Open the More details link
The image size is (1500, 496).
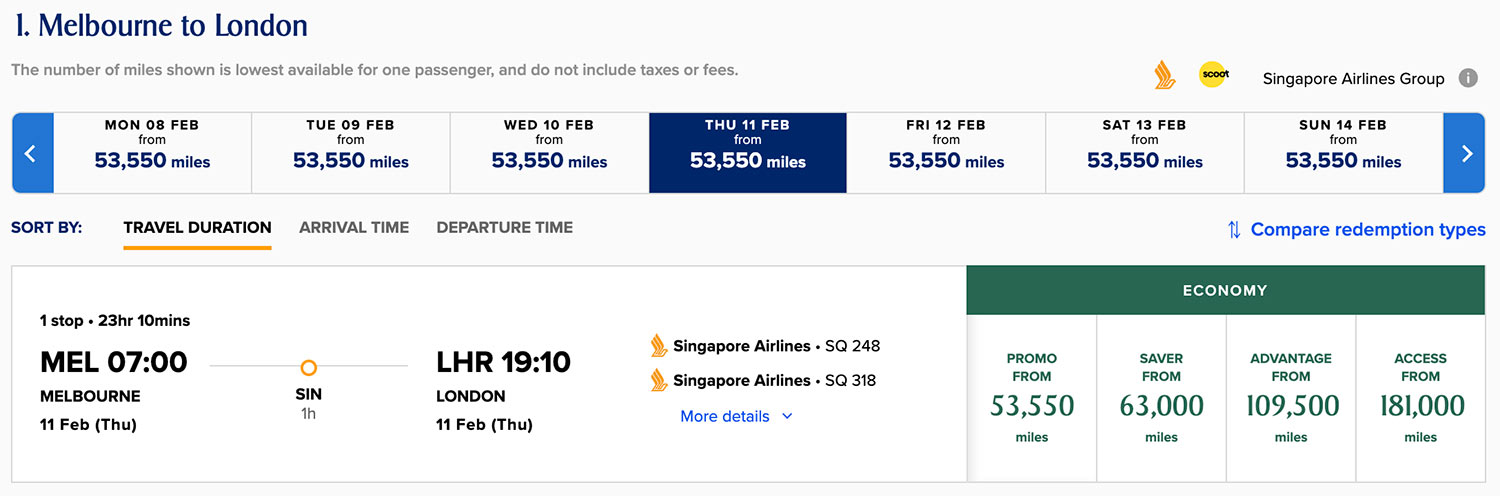(x=725, y=416)
